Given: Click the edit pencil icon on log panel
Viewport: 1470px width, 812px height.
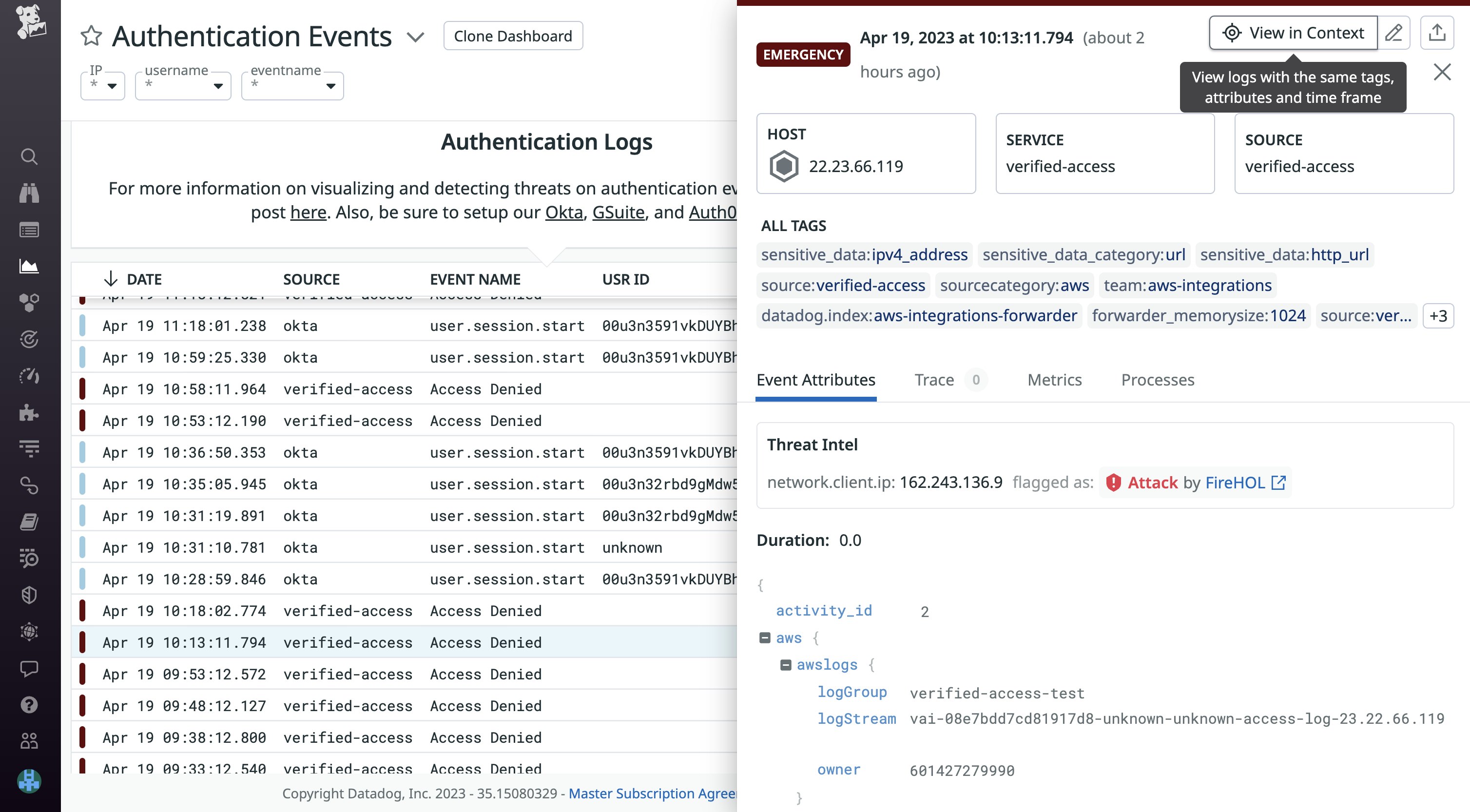Looking at the screenshot, I should tap(1394, 33).
